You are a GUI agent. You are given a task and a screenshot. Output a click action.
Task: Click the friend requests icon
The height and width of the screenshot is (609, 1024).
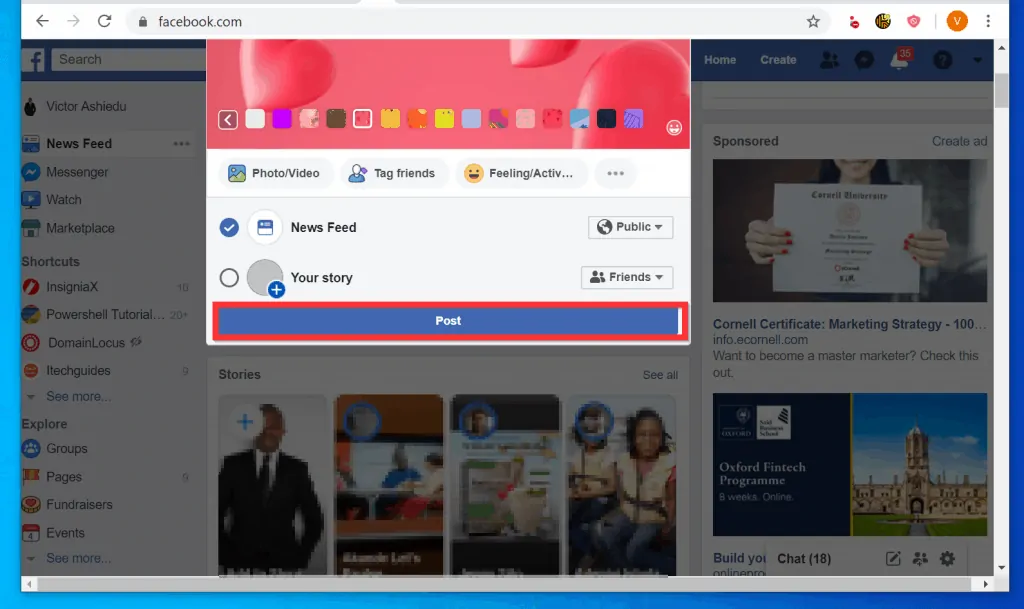[829, 60]
